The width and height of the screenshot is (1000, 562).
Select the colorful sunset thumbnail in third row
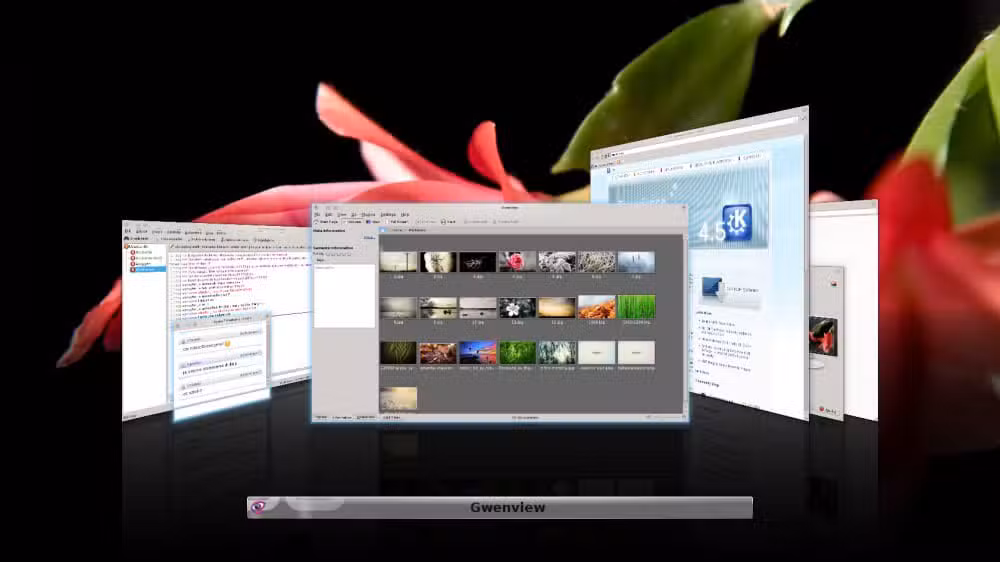click(478, 352)
